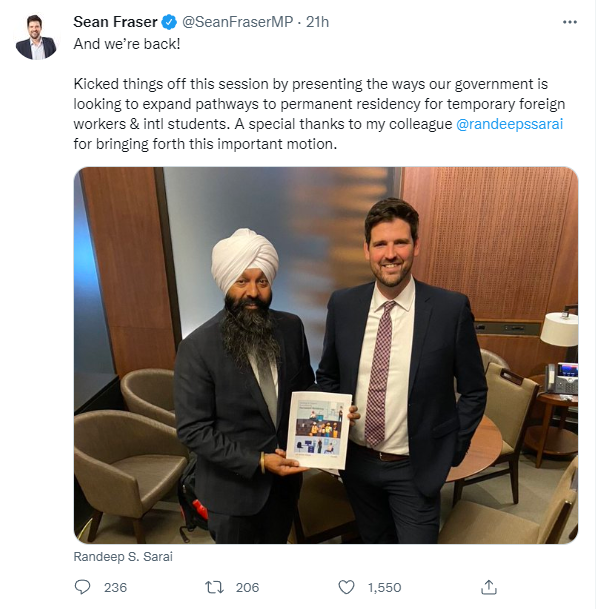Click the tweet text starting 'Kicked things off'
The height and width of the screenshot is (609, 597).
319,114
